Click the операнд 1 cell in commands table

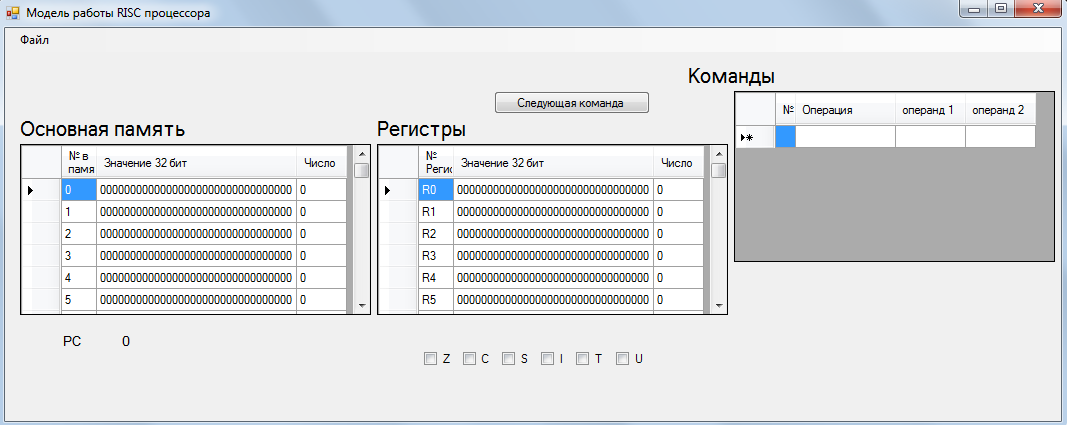930,137
